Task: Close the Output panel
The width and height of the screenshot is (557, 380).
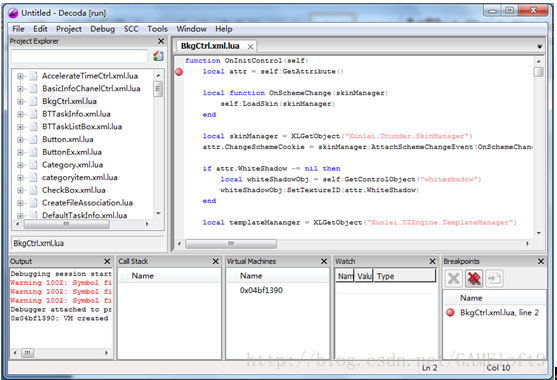Action: coord(107,261)
